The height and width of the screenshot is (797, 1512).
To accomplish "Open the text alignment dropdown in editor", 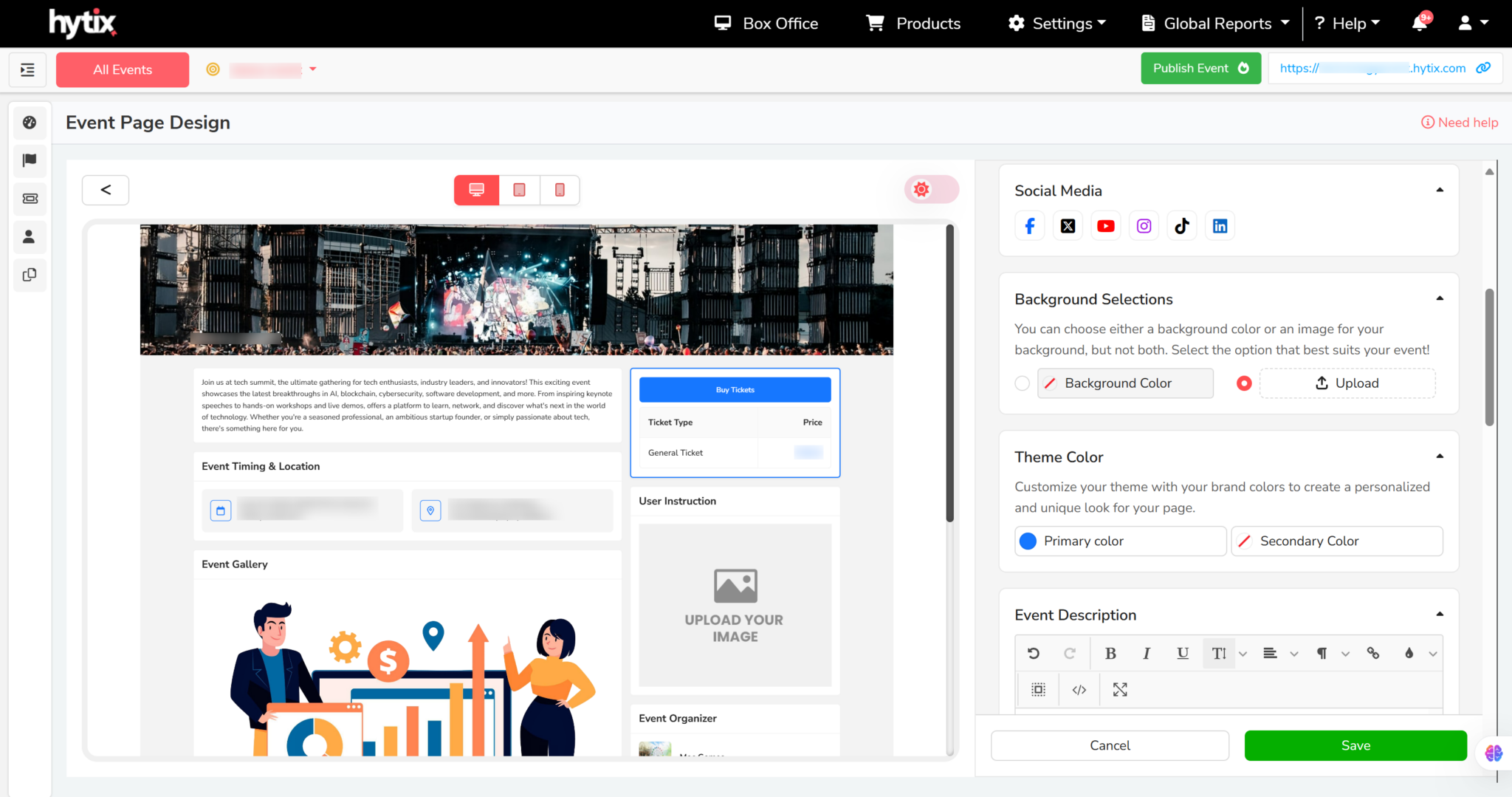I will [x=1293, y=653].
